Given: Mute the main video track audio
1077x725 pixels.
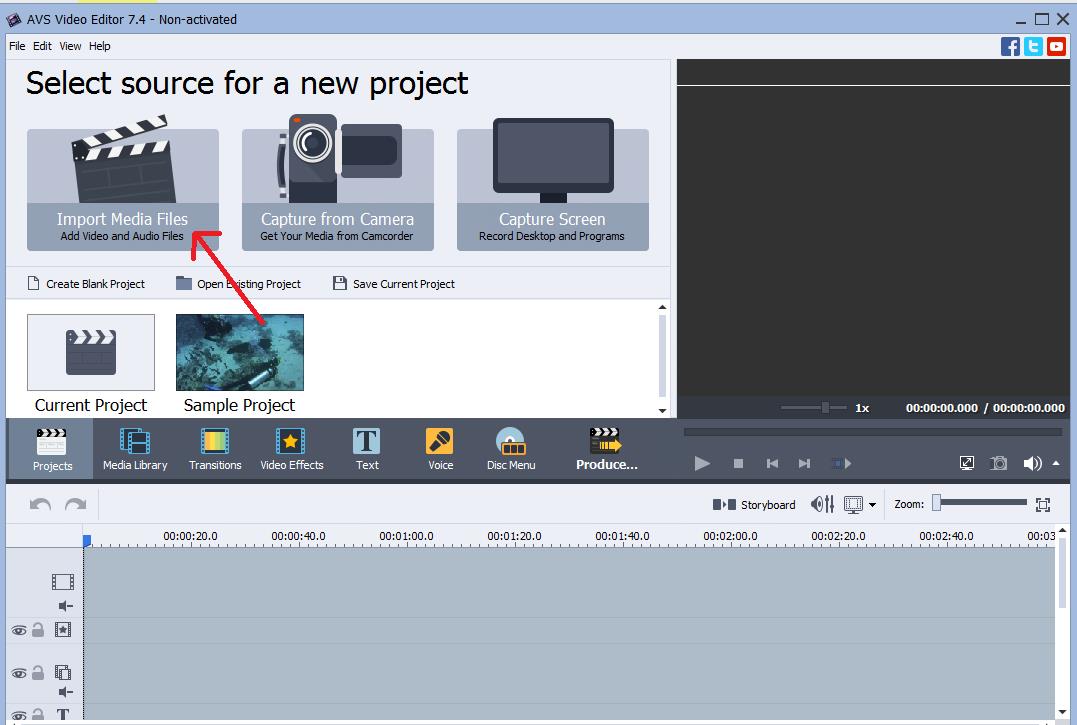Looking at the screenshot, I should [63, 605].
